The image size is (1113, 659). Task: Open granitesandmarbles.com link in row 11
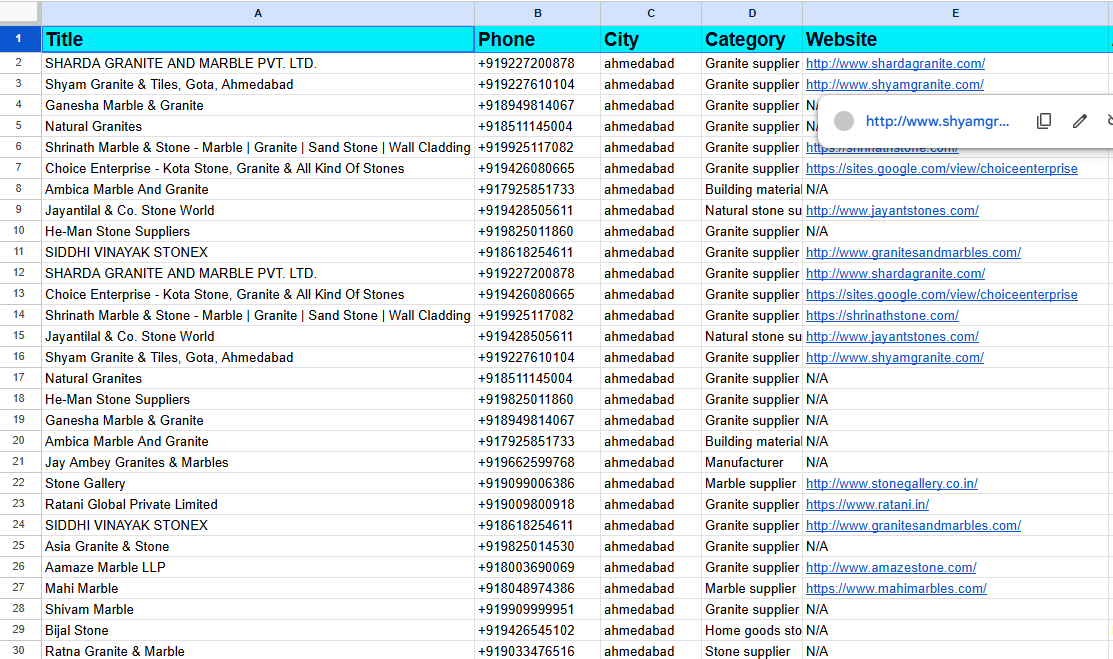point(913,252)
